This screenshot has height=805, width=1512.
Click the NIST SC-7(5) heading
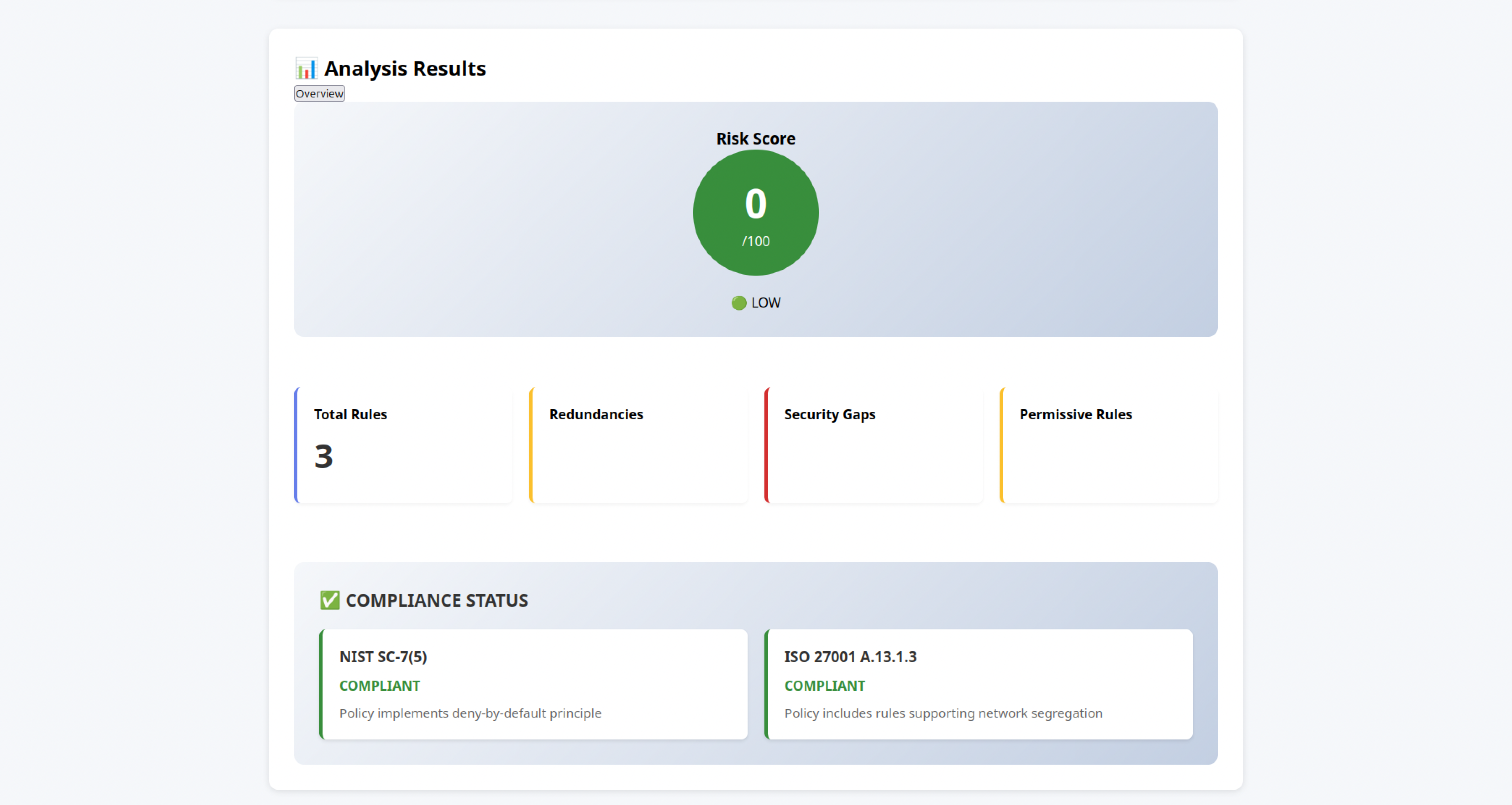(x=383, y=656)
